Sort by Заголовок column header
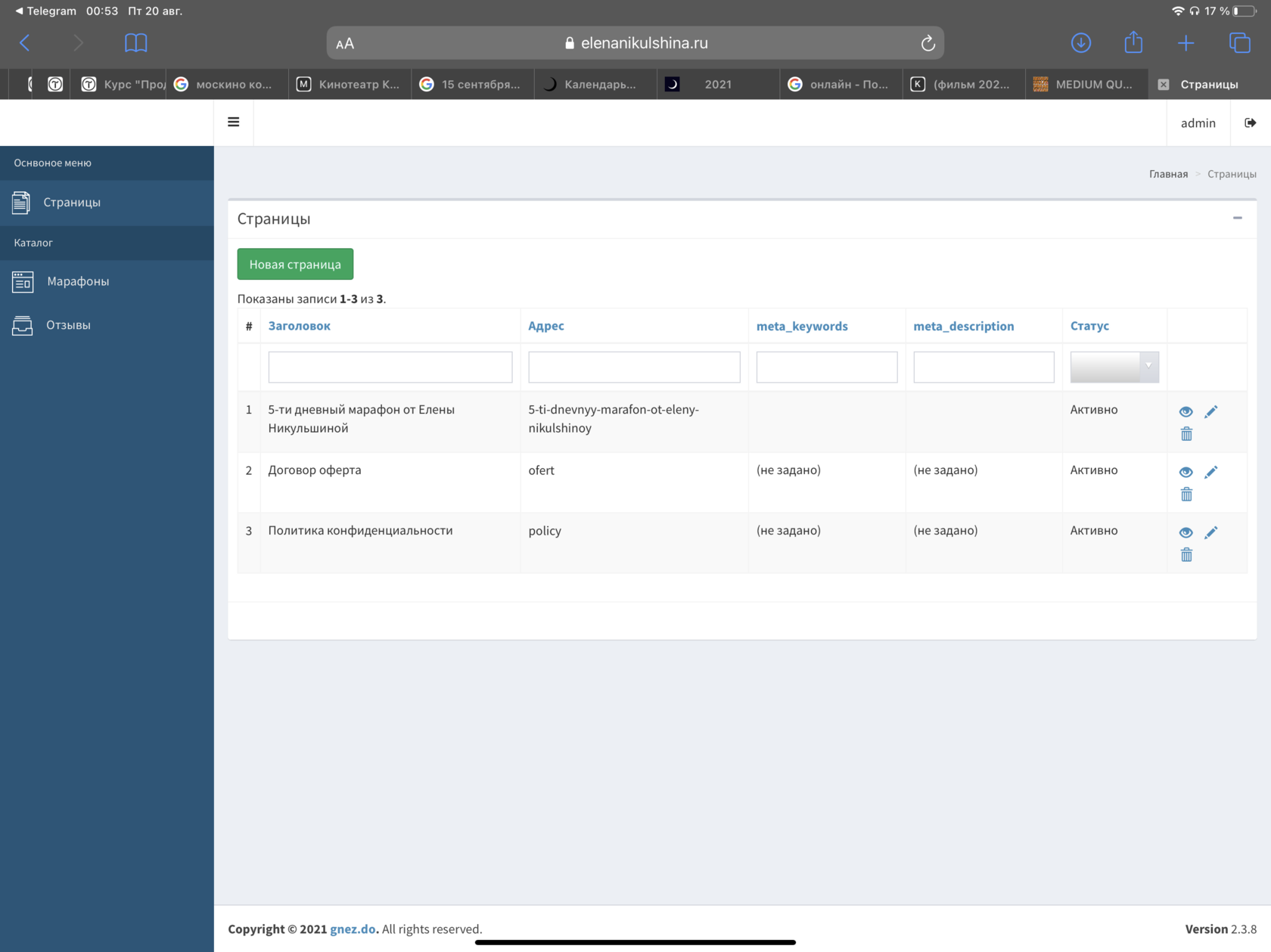 [x=299, y=326]
